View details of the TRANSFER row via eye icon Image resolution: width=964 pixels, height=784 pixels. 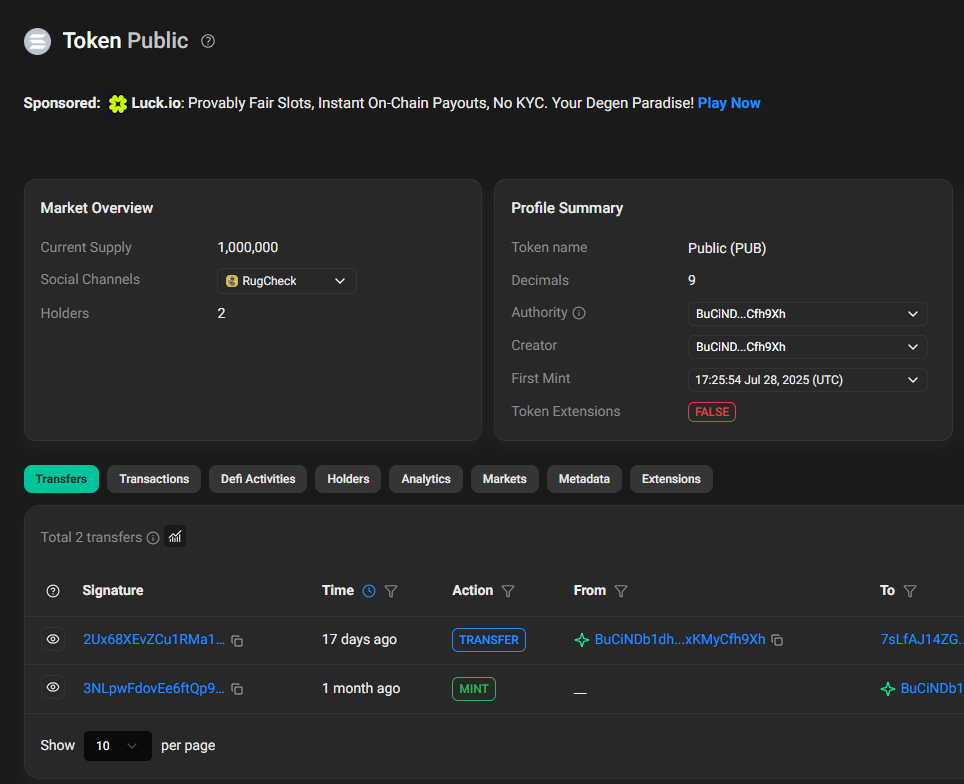(x=53, y=639)
